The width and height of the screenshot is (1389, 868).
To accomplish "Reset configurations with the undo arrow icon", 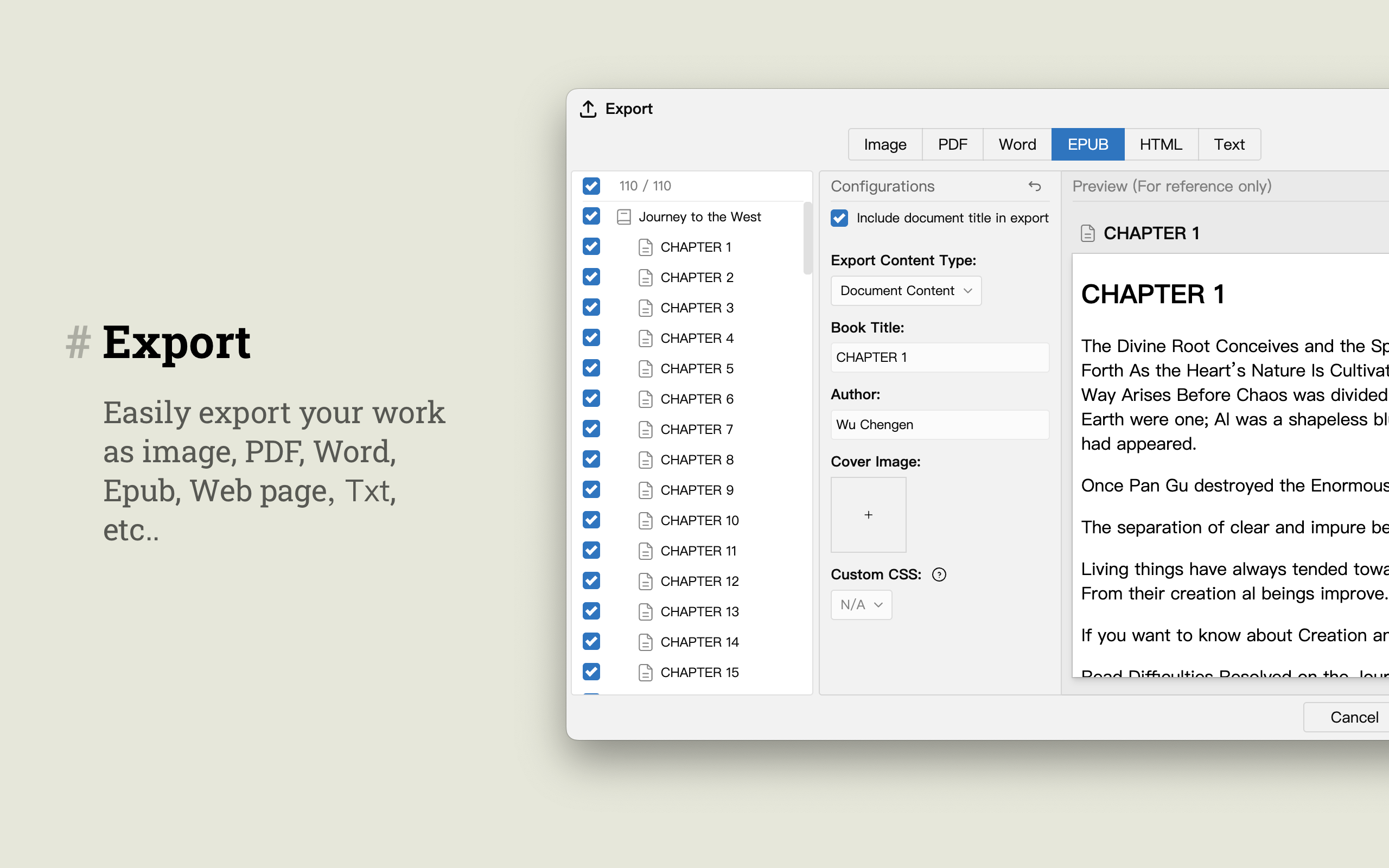I will tap(1034, 186).
